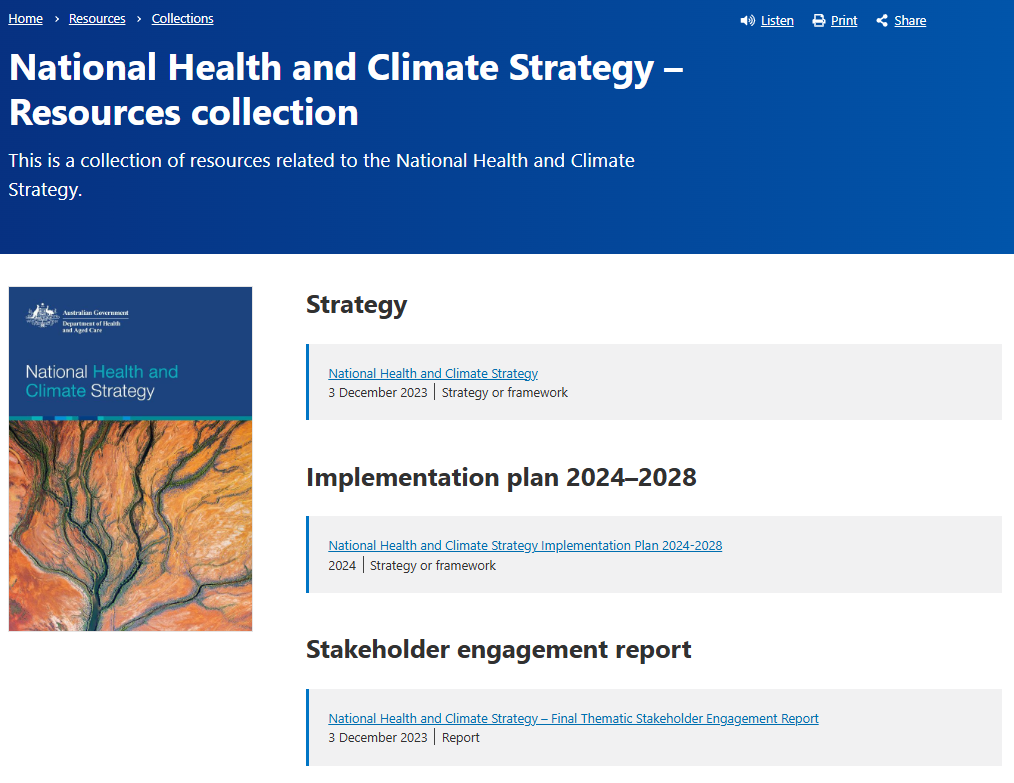Click the Stakeholder engagement report heading
The width and height of the screenshot is (1014, 783).
497,649
